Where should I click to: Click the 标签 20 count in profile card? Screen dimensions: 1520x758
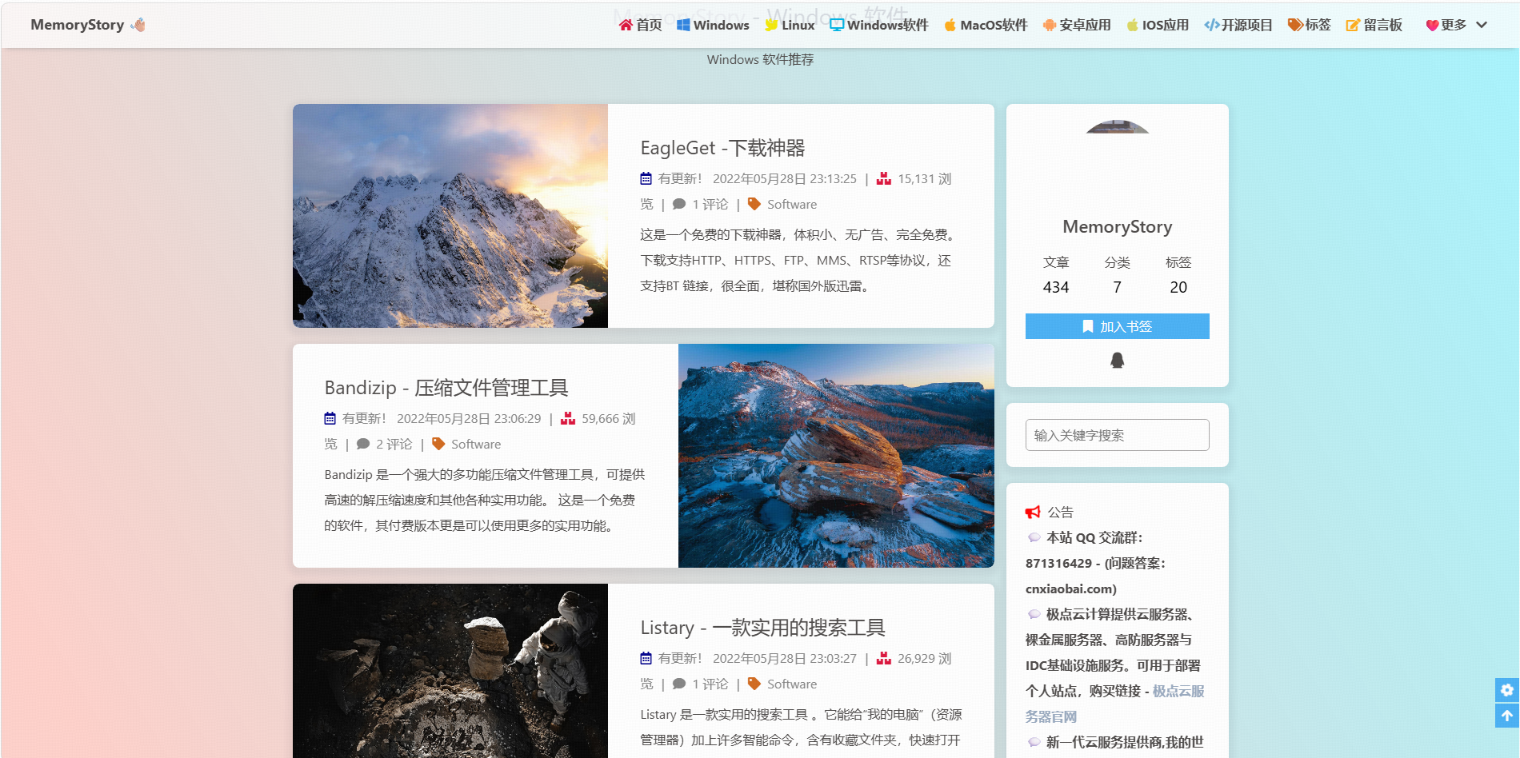tap(1178, 275)
